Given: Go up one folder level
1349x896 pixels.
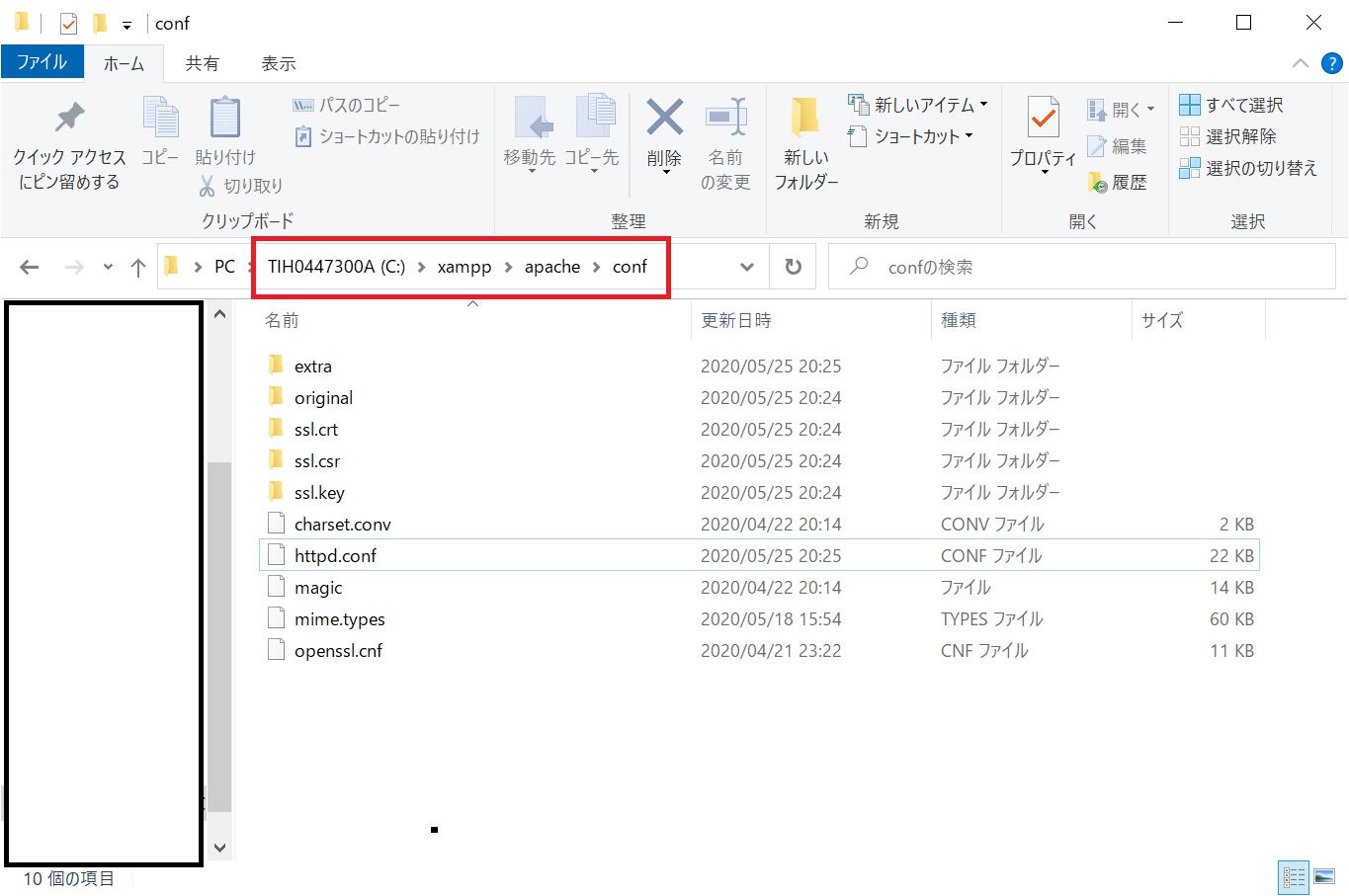Looking at the screenshot, I should (138, 267).
